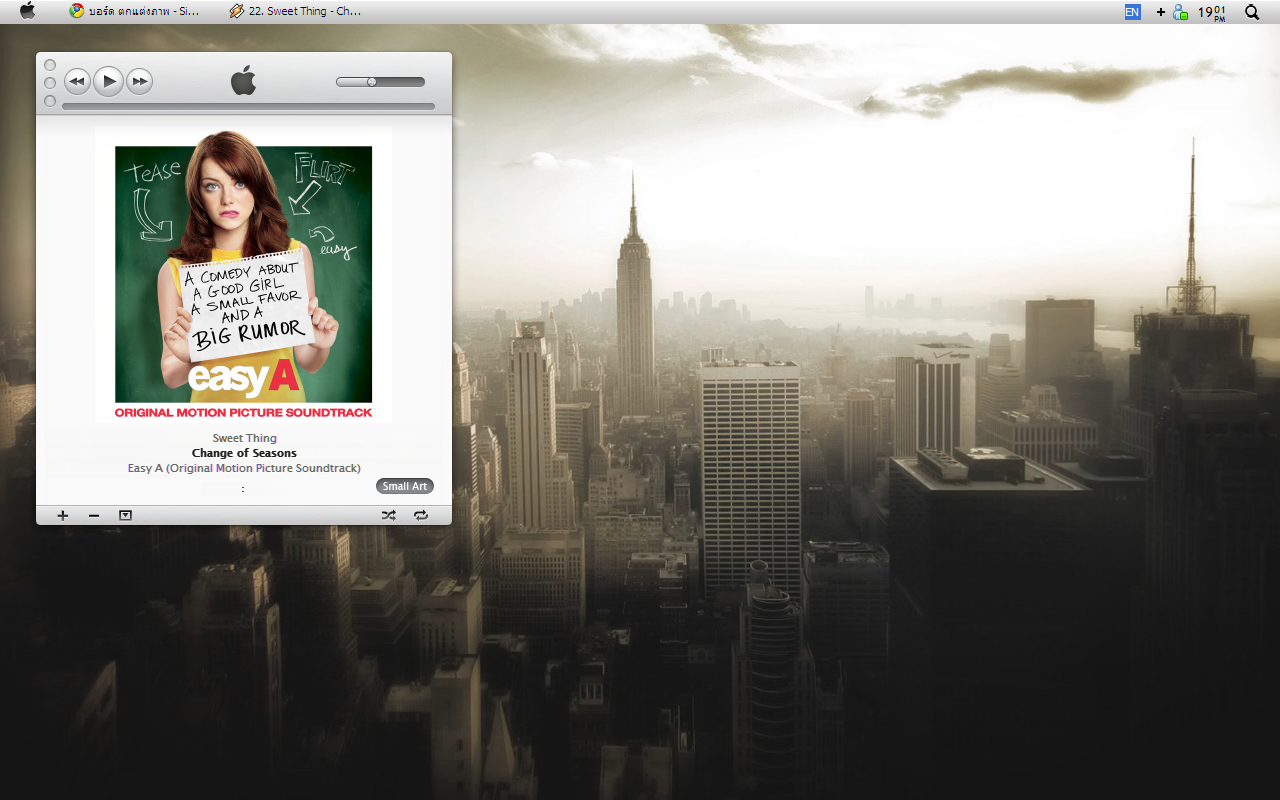Click the 19:01 PM clock
The height and width of the screenshot is (800, 1280).
(x=1212, y=12)
